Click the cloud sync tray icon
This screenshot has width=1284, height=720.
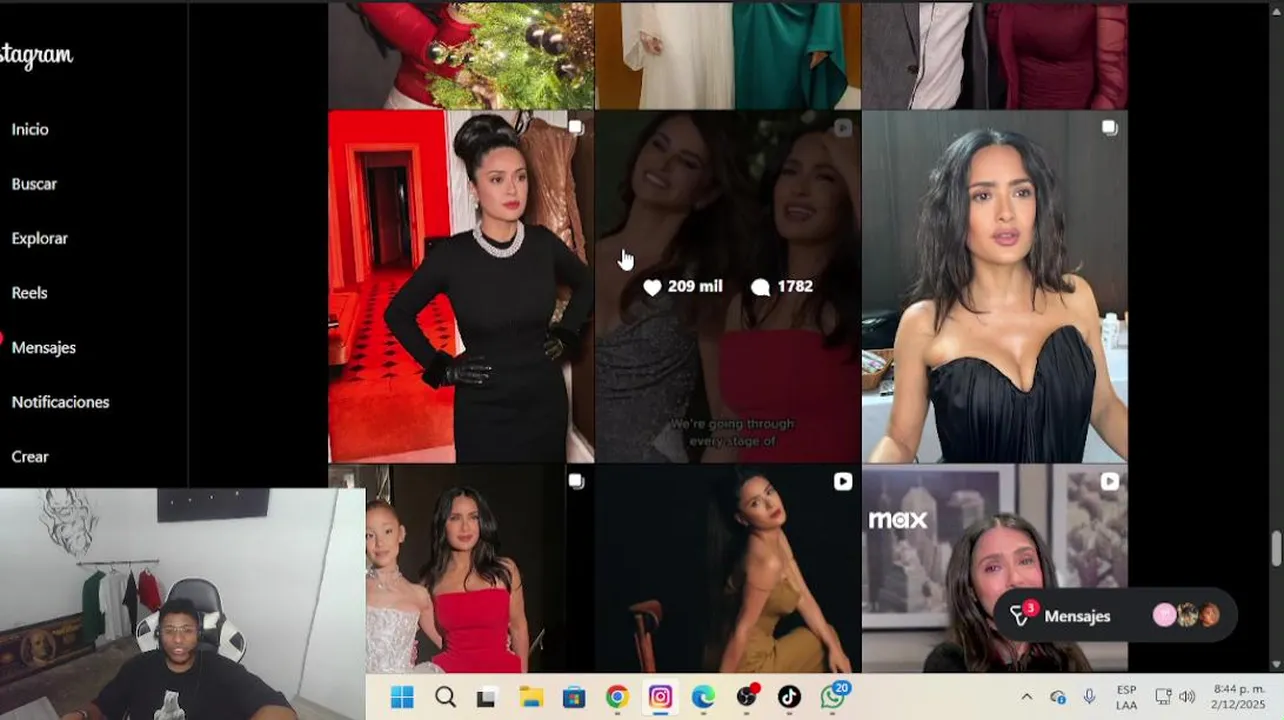coord(1058,697)
